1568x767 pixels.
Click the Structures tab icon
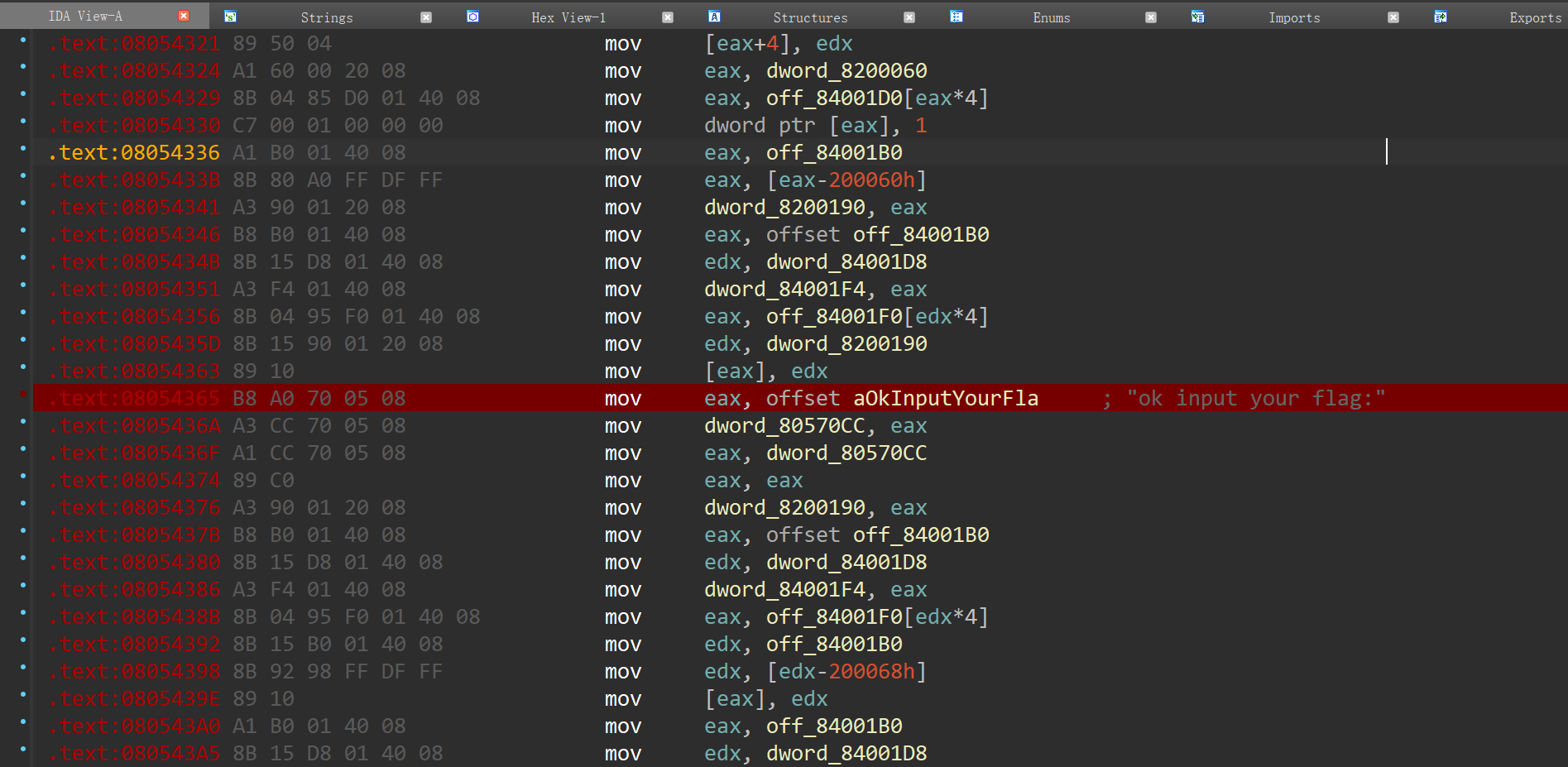point(714,17)
